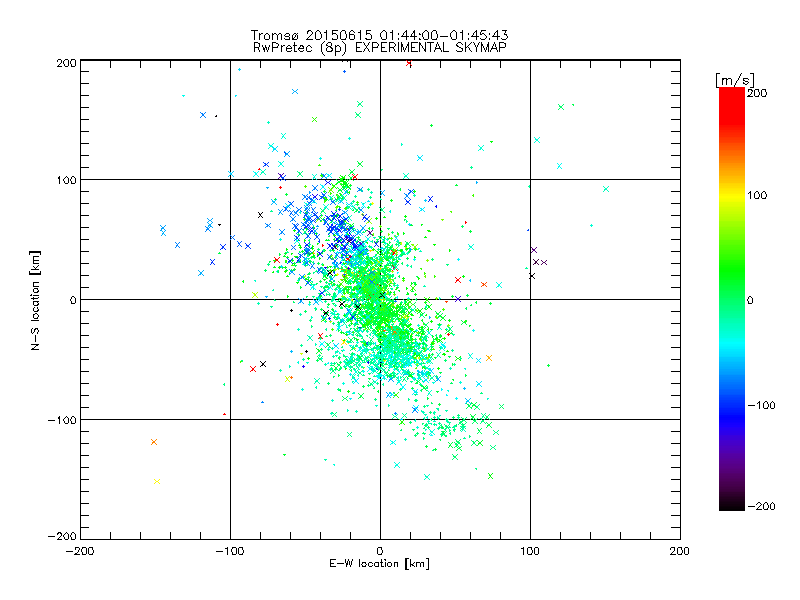Click the '100' label of the color bar

click(757, 195)
